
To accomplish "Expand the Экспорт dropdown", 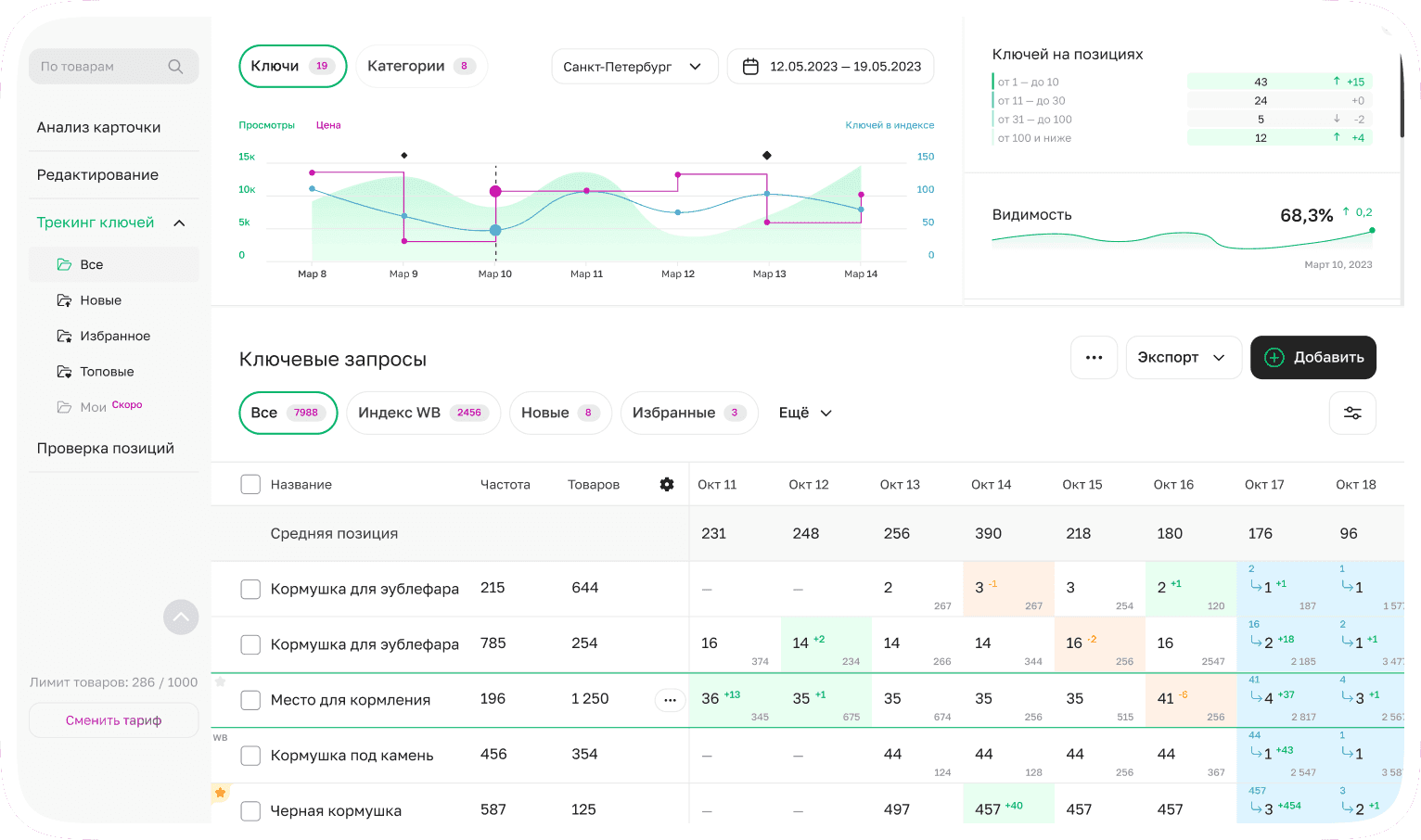I will click(x=1183, y=358).
